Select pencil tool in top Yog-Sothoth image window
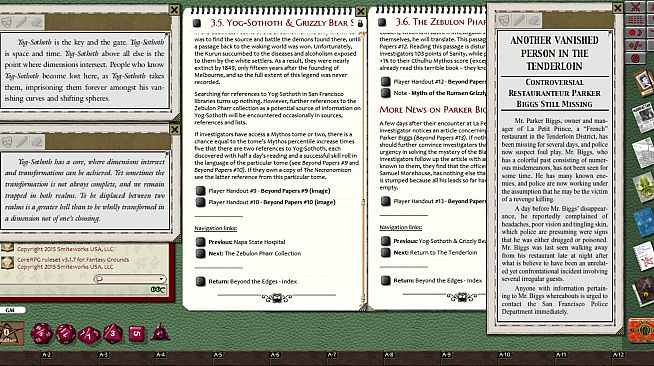The height and width of the screenshot is (366, 654). click(x=22, y=23)
